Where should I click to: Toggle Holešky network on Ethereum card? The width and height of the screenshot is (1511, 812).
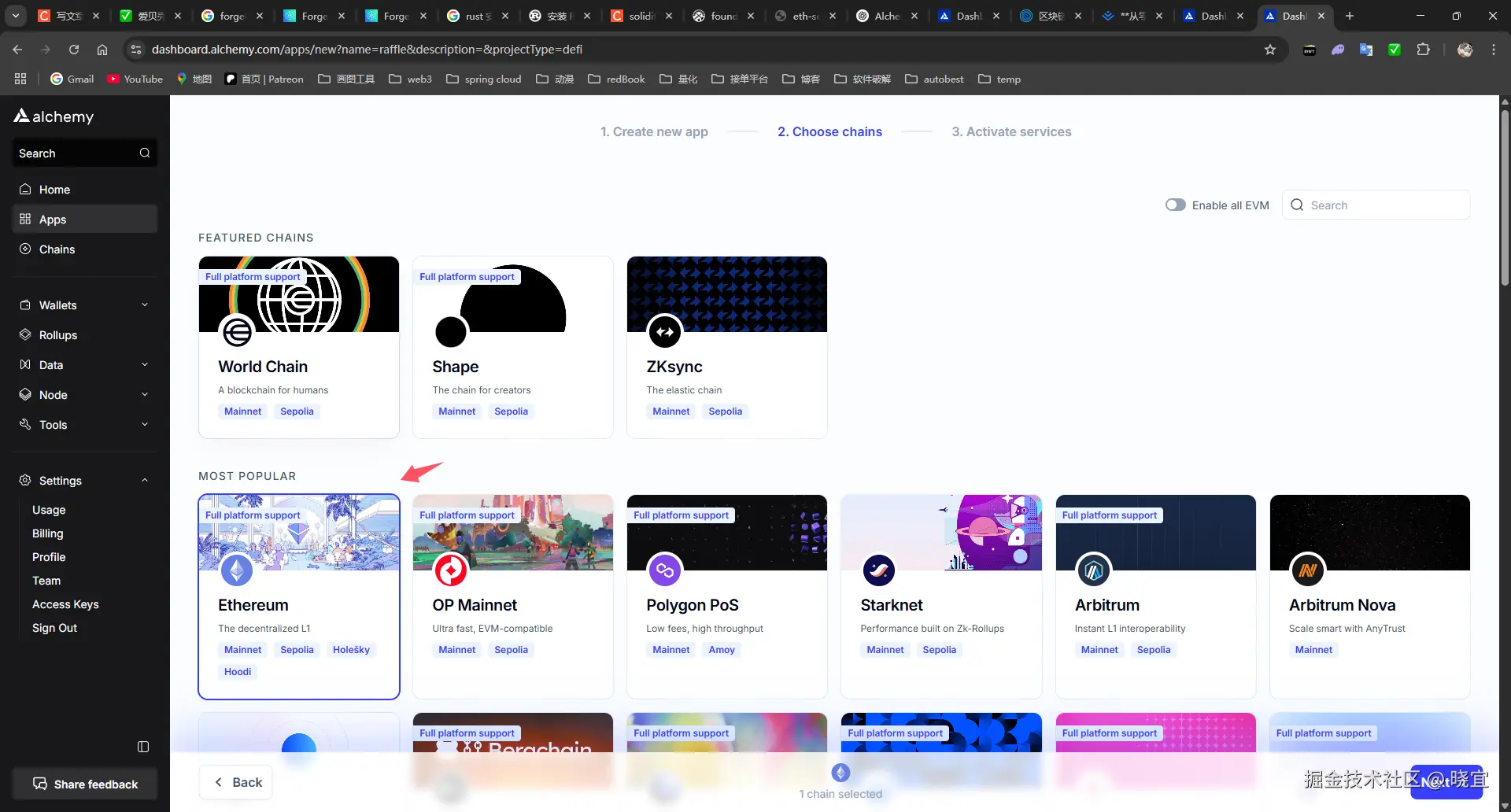tap(351, 650)
